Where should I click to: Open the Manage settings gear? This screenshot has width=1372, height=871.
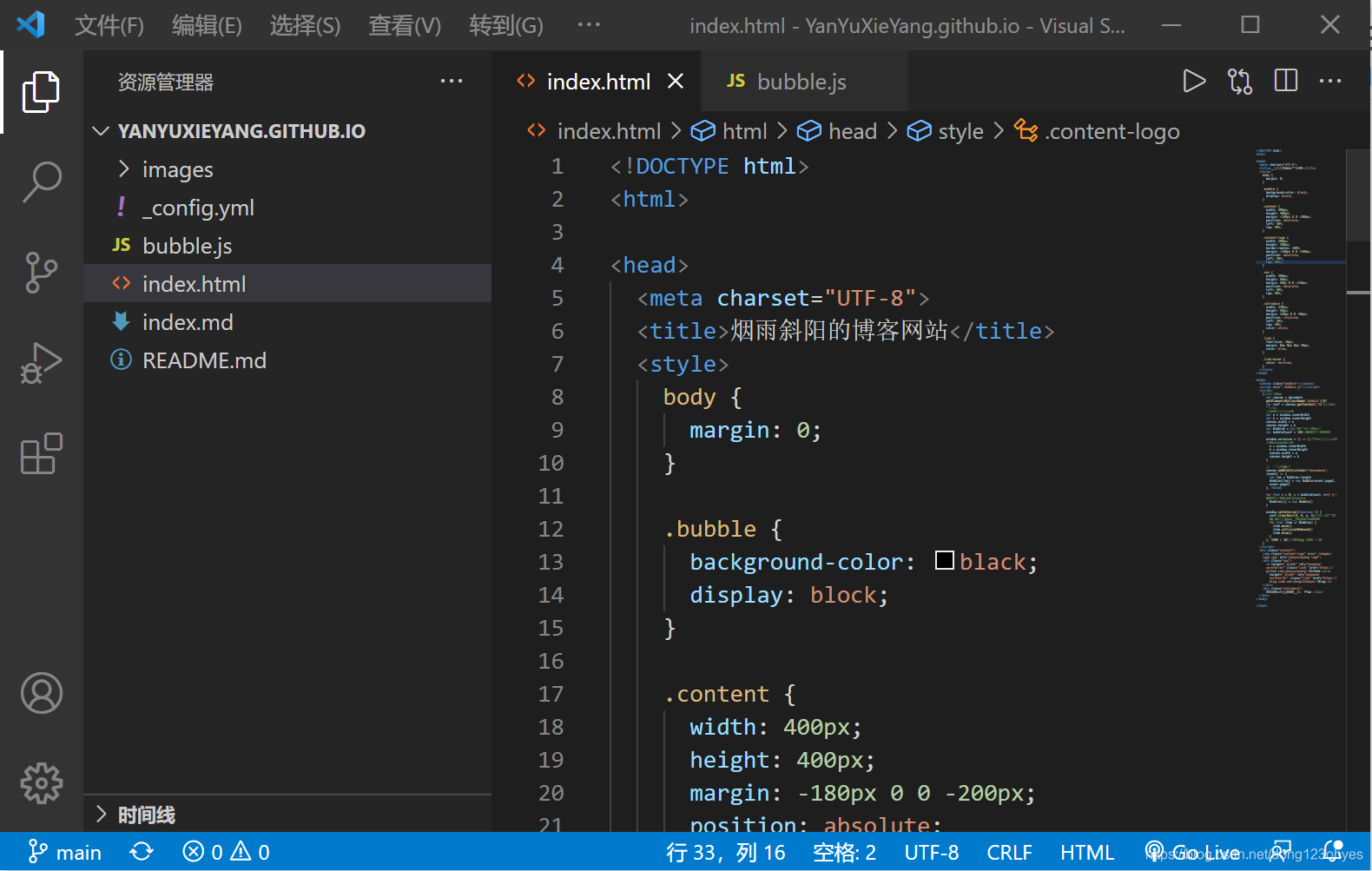click(x=41, y=783)
